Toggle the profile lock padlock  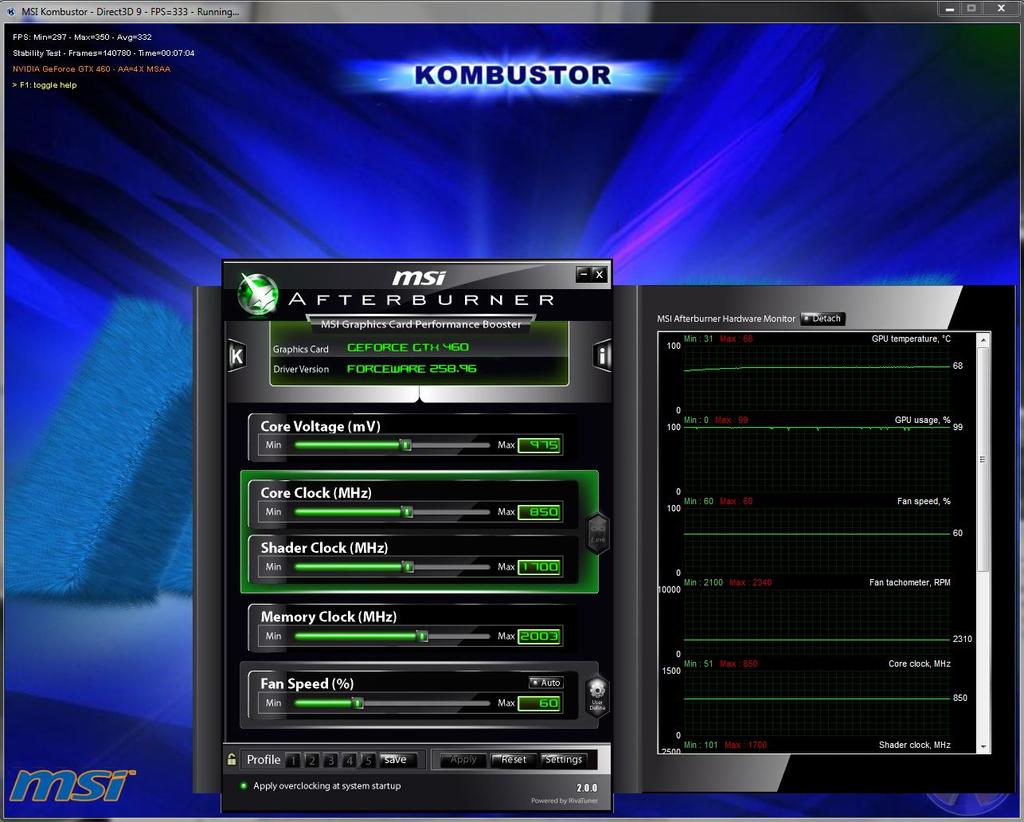[x=231, y=759]
